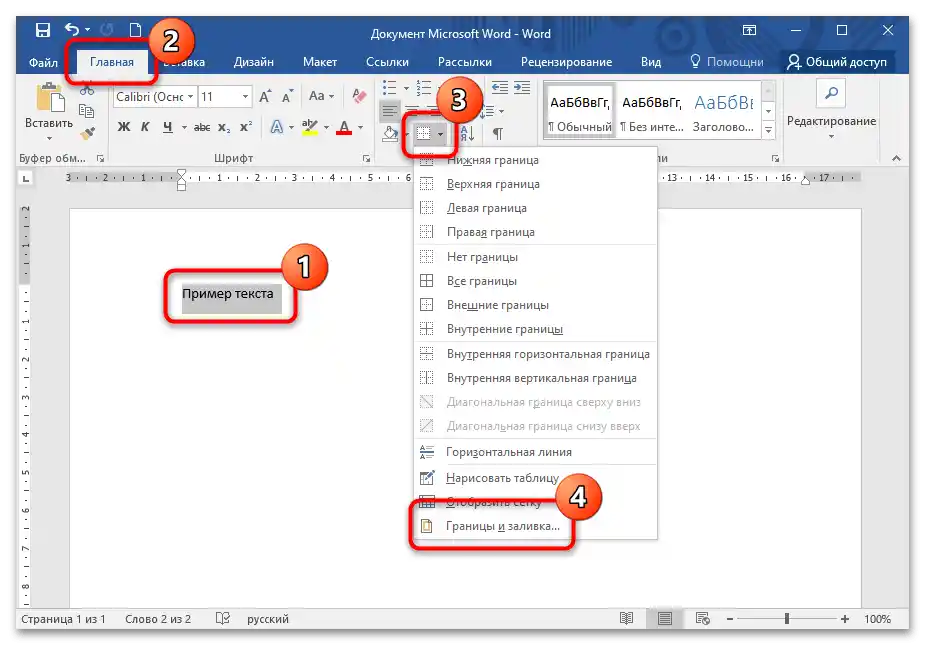Open the Font dialog launcher
925x645 pixels.
(x=366, y=158)
